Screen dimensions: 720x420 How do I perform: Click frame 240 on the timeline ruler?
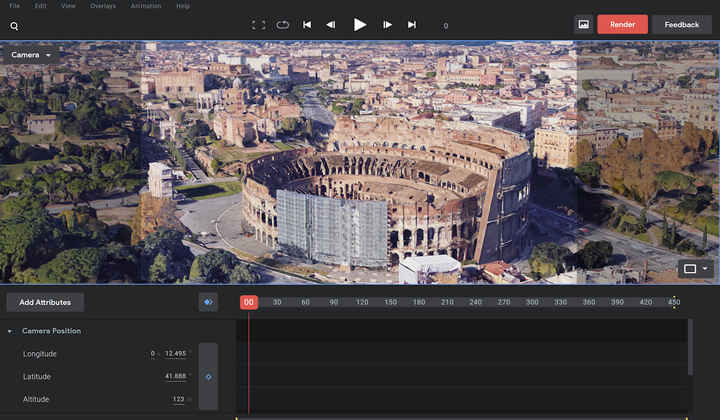(x=475, y=302)
